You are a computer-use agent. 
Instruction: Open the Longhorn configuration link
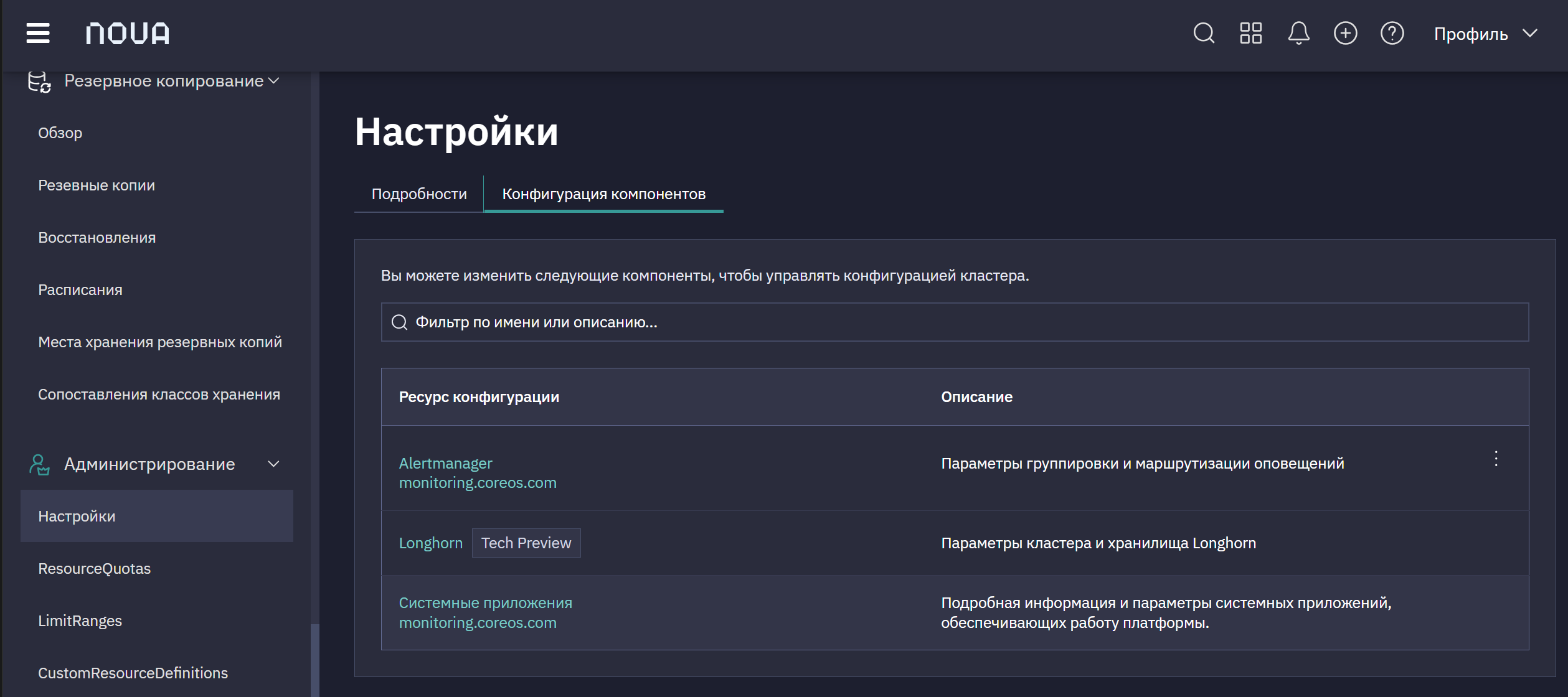[430, 543]
